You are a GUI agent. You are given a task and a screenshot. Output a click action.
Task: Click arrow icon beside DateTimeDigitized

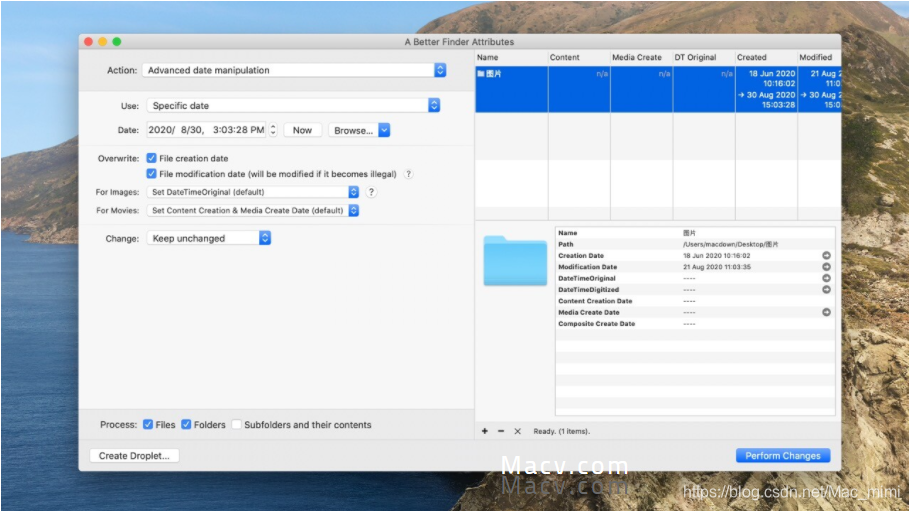click(826, 290)
